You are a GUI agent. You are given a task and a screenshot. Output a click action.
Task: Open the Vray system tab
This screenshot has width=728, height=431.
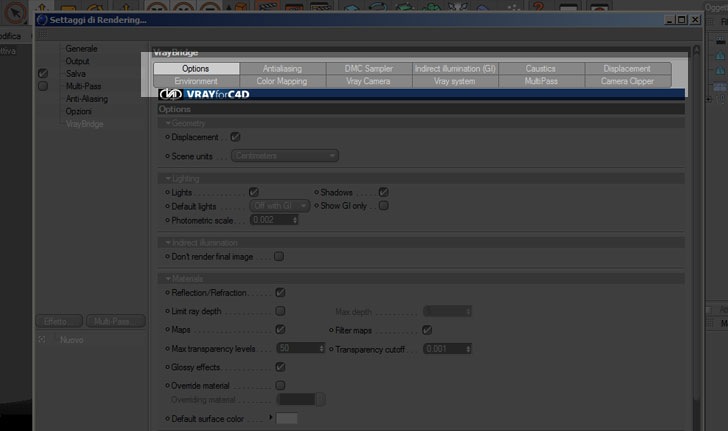455,81
